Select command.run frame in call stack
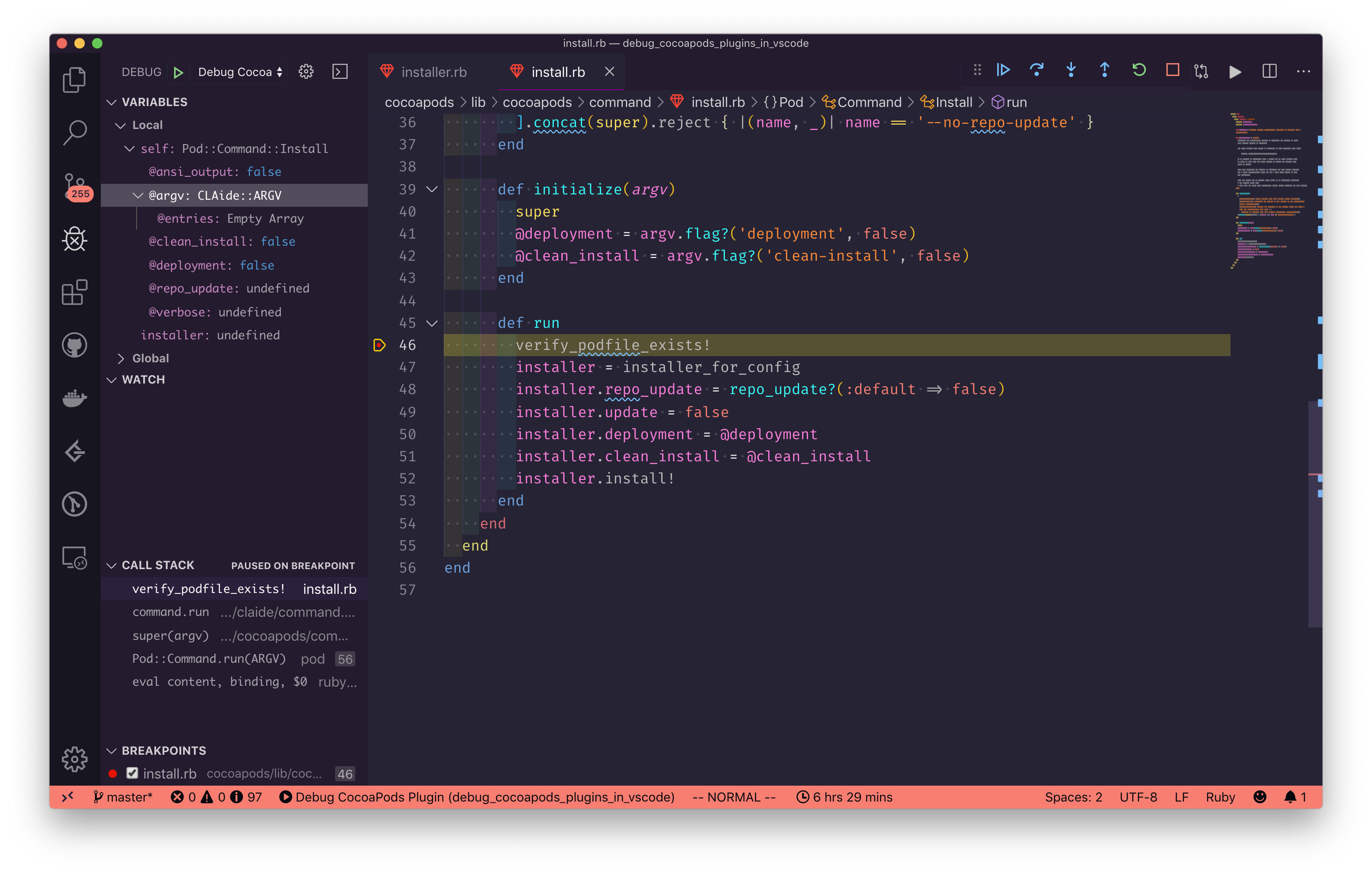The height and width of the screenshot is (874, 1372). coord(171,612)
